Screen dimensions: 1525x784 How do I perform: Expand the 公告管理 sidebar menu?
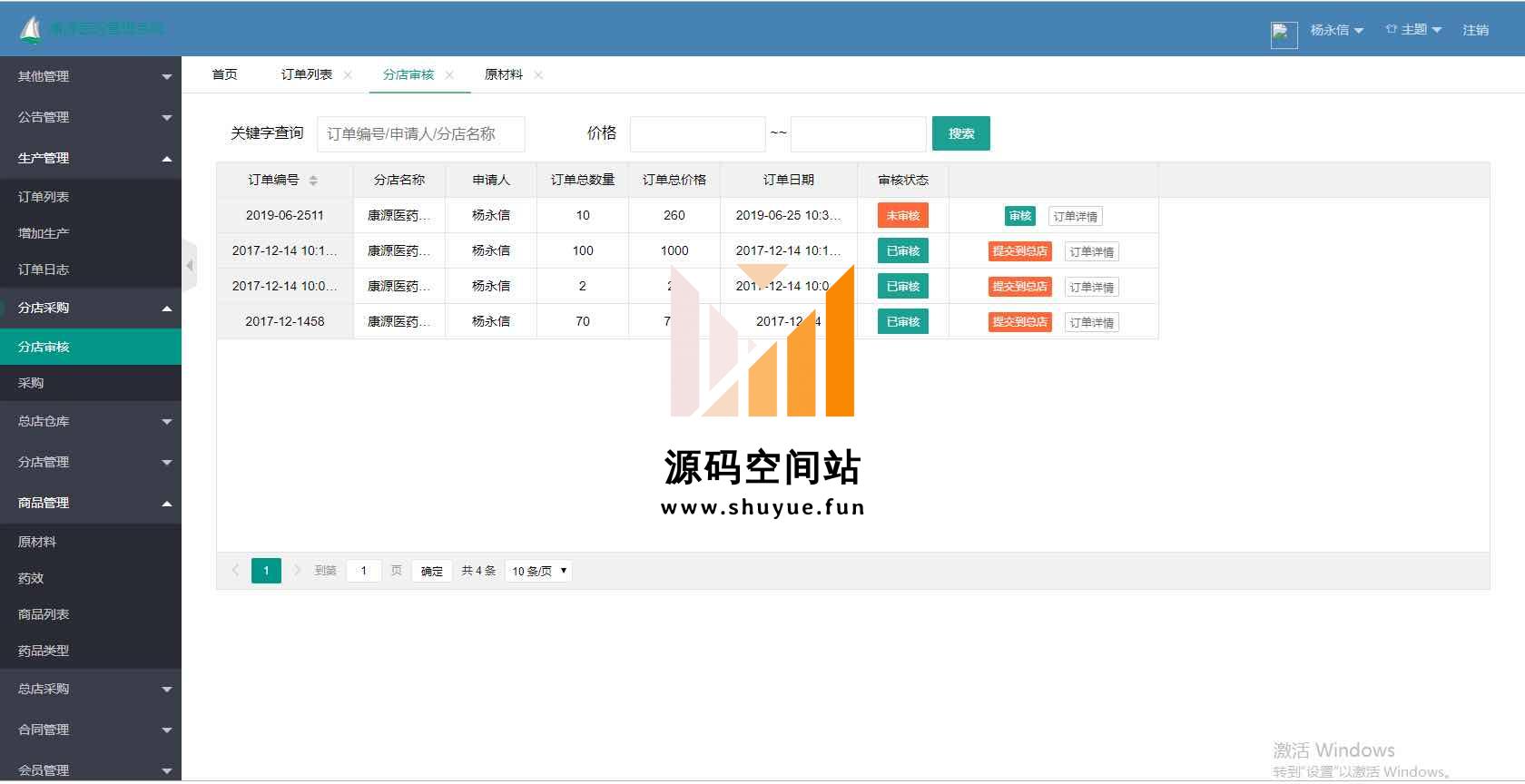[x=91, y=117]
